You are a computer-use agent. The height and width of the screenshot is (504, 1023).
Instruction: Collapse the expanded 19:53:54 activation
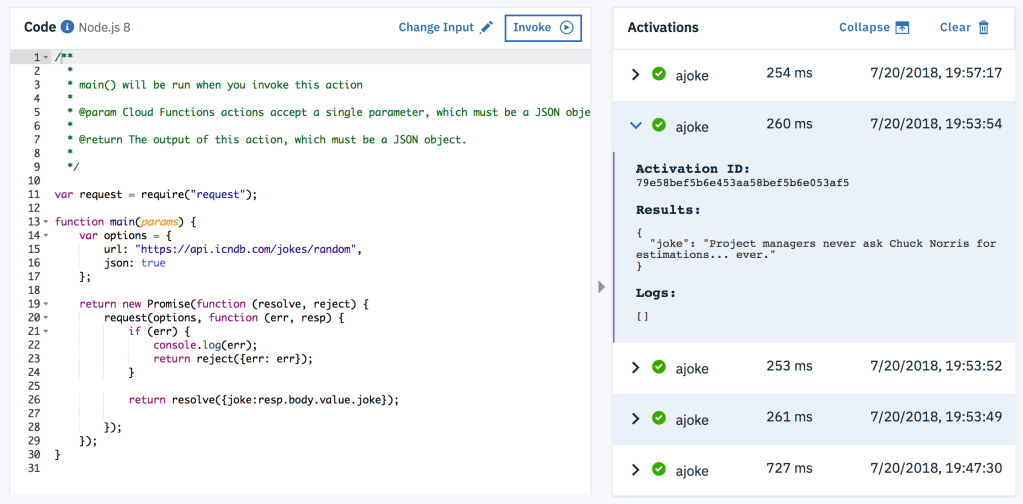click(x=635, y=125)
